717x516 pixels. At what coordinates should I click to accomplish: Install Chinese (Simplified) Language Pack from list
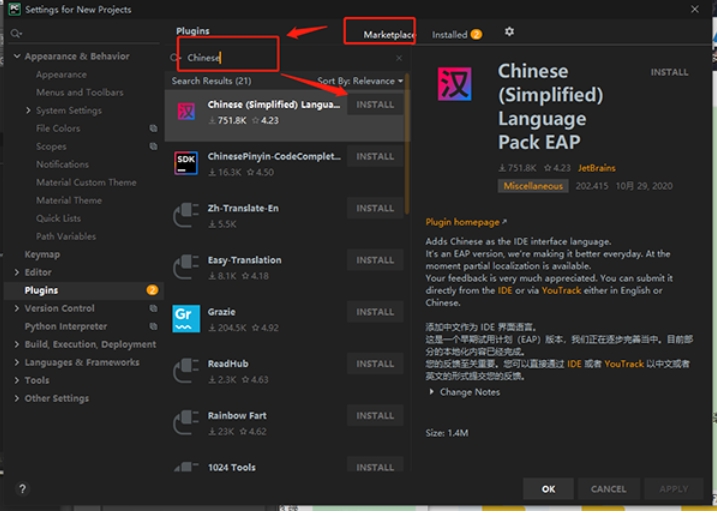tap(375, 105)
